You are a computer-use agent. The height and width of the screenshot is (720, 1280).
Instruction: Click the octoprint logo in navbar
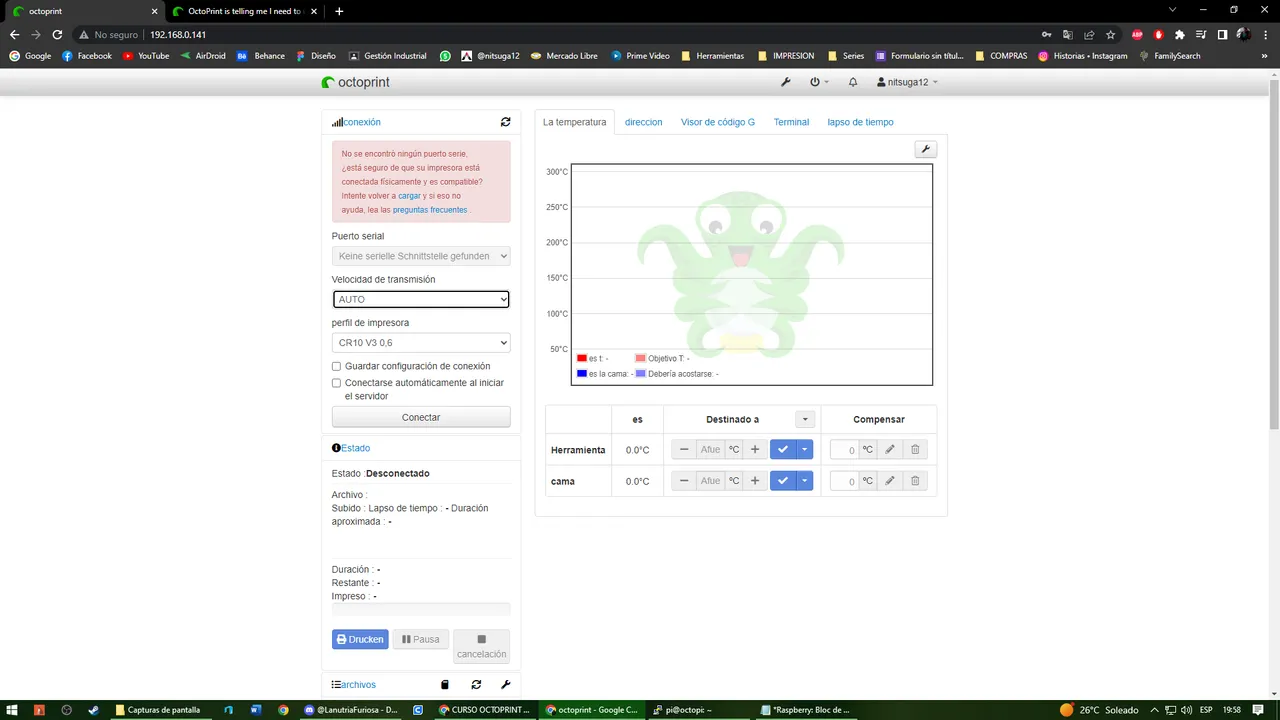pyautogui.click(x=356, y=82)
